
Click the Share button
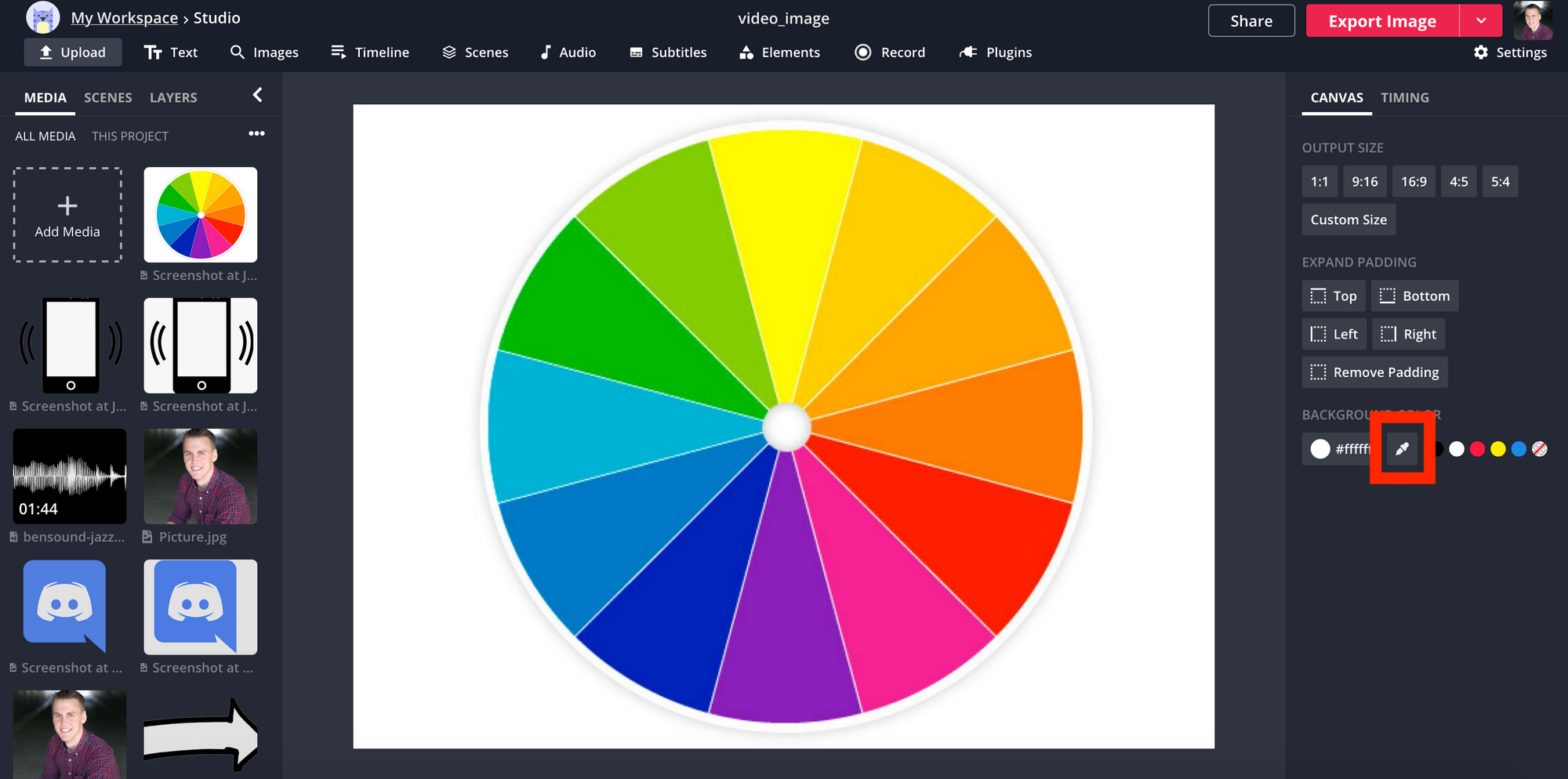pos(1250,20)
